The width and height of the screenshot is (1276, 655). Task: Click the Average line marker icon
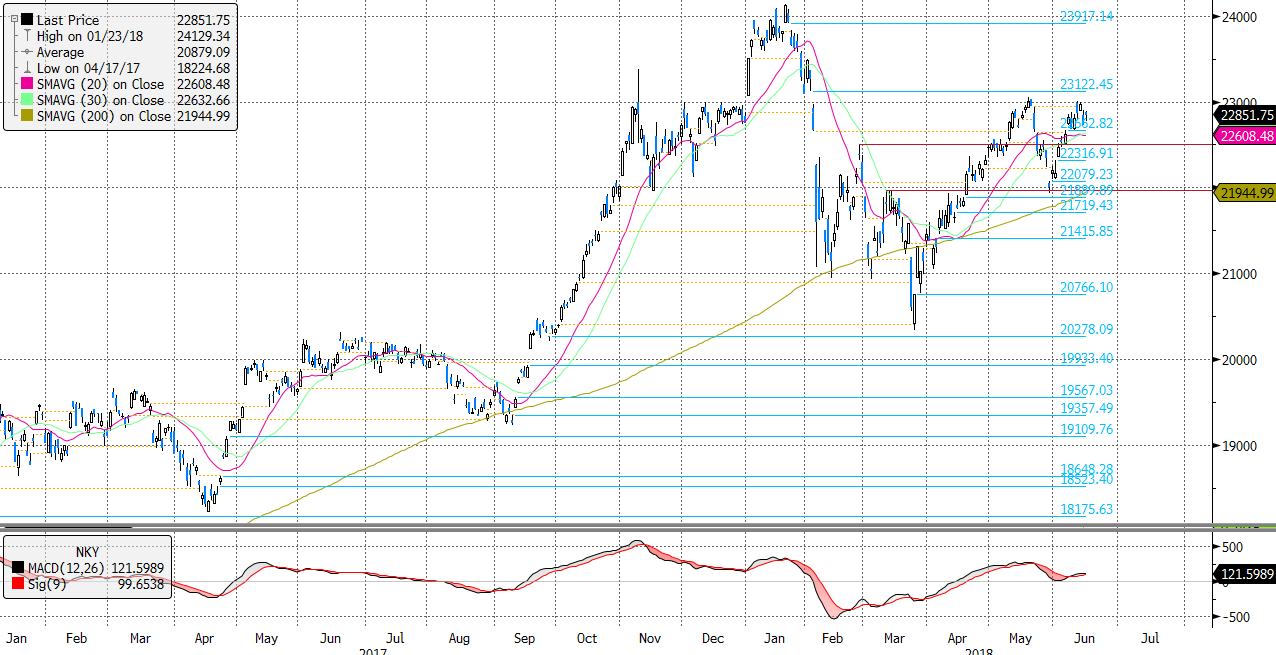[25, 52]
